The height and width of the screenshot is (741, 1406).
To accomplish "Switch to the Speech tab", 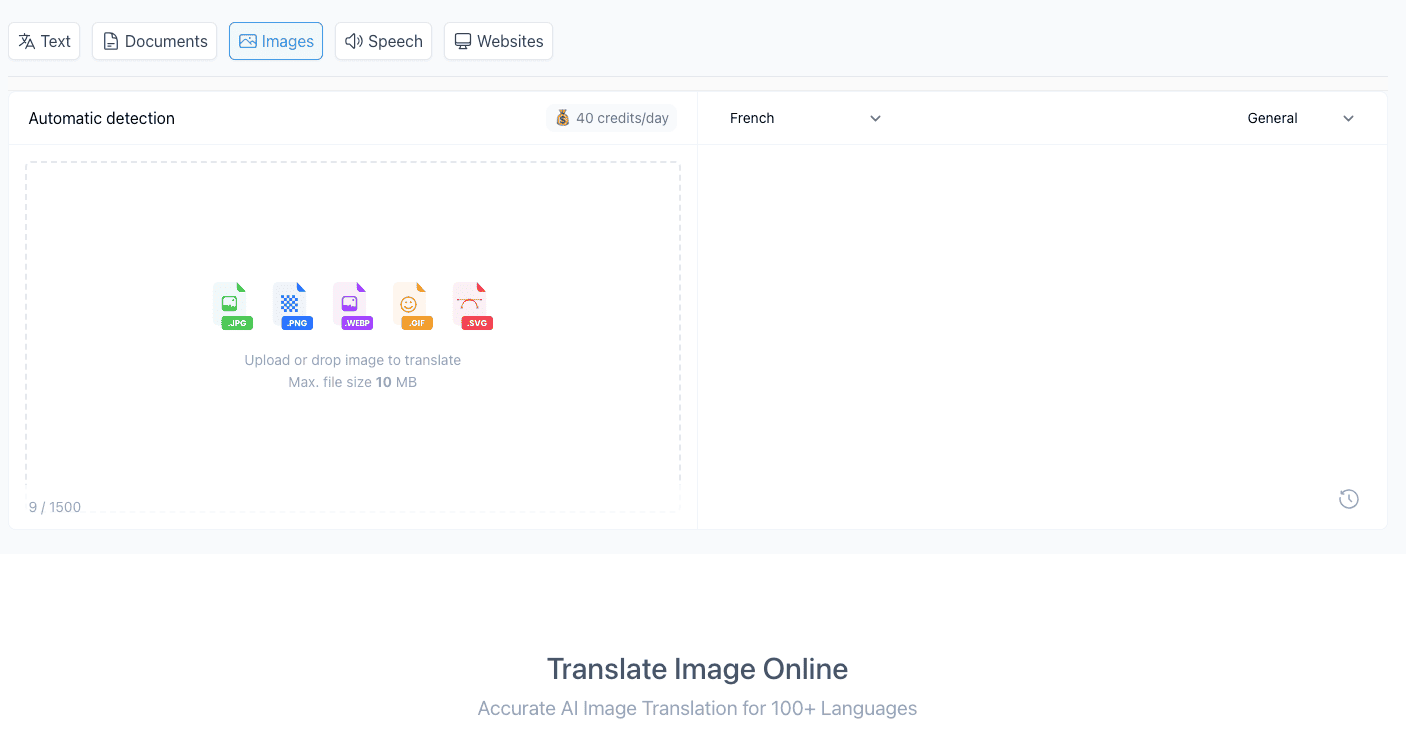I will (383, 40).
